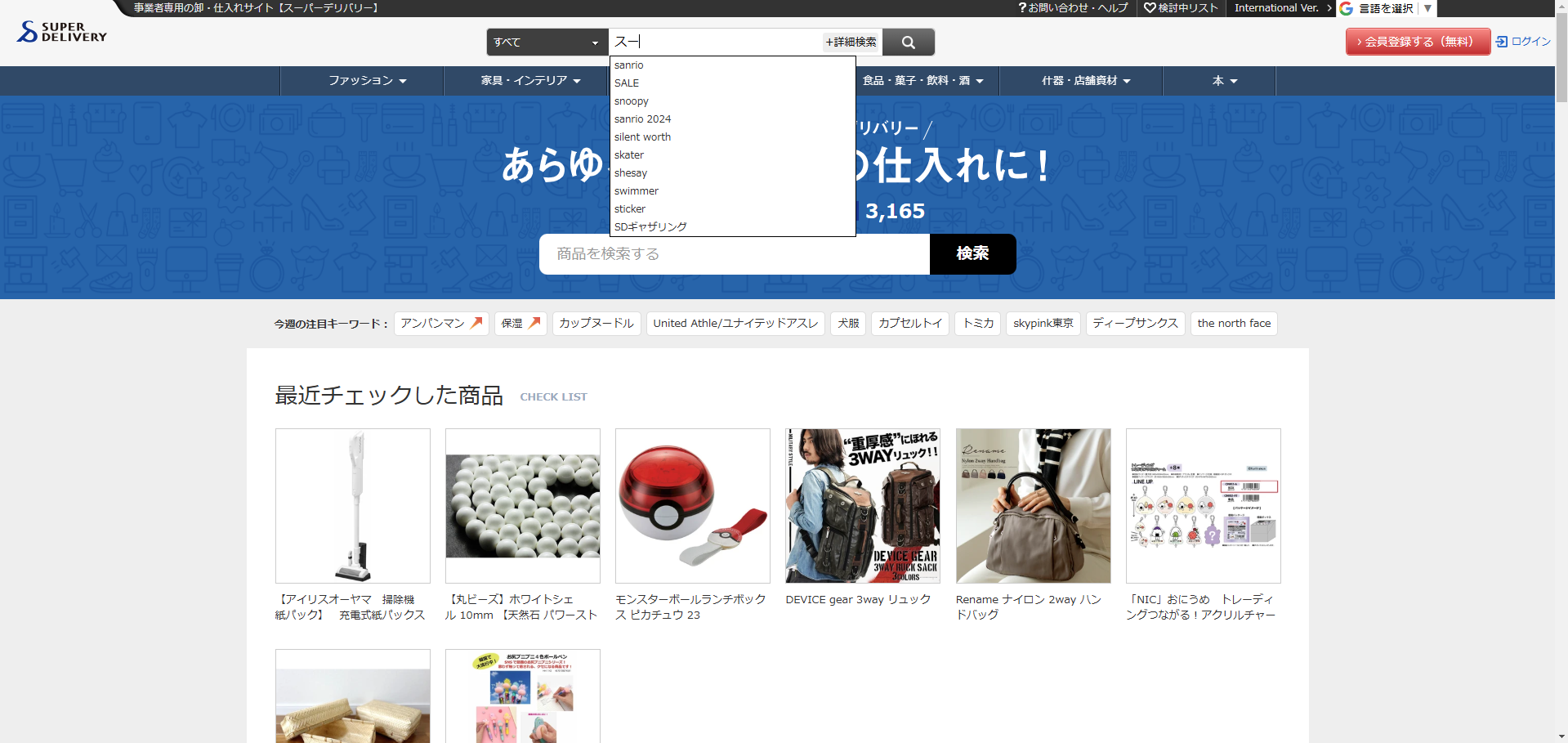1568x743 pixels.
Task: Click the Google translate language icon
Action: click(1347, 8)
